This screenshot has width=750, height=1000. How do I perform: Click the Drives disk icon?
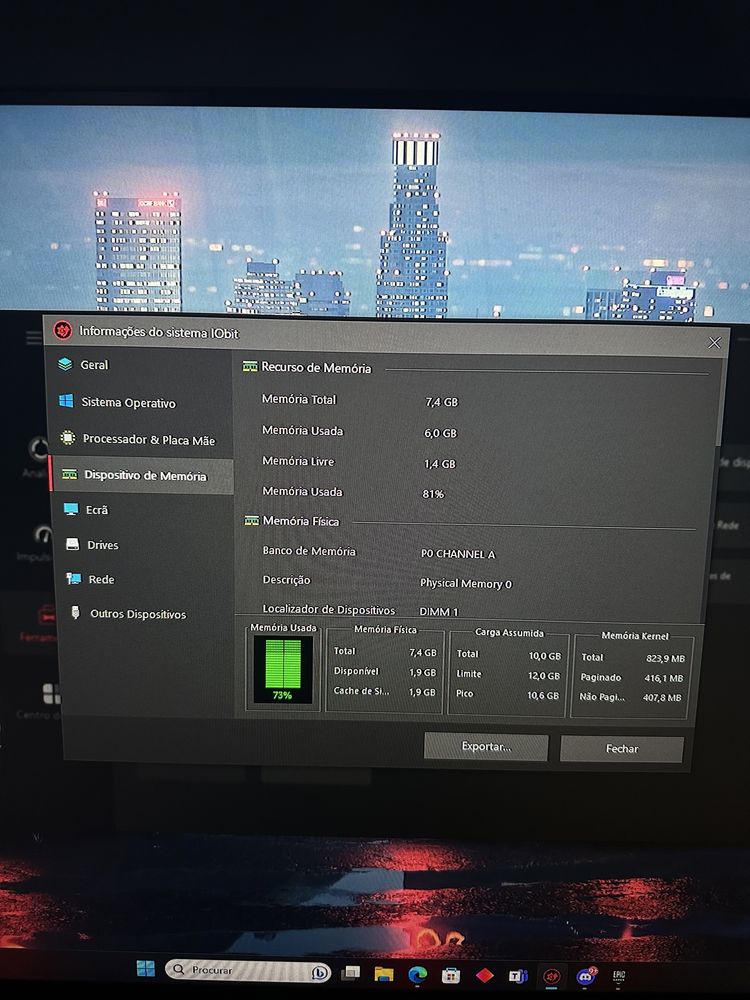(73, 544)
